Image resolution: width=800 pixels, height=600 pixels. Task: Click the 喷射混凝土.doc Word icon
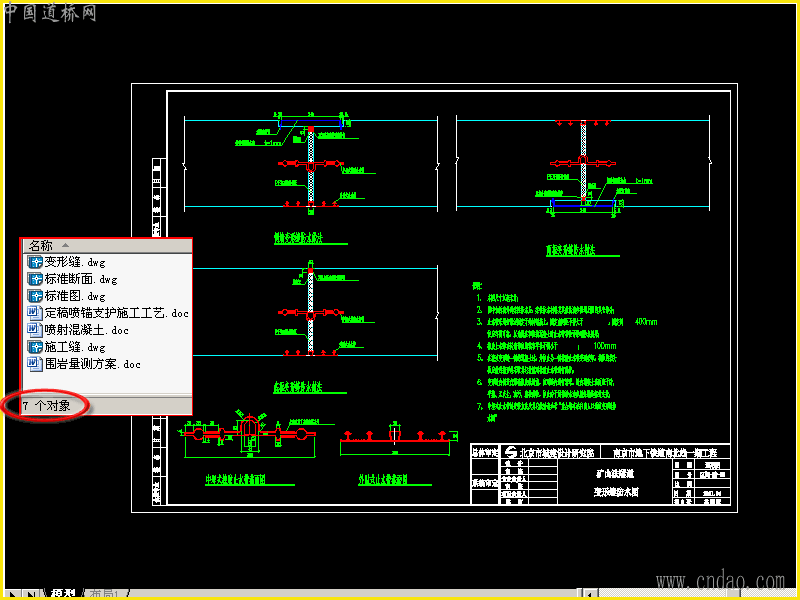tap(35, 330)
